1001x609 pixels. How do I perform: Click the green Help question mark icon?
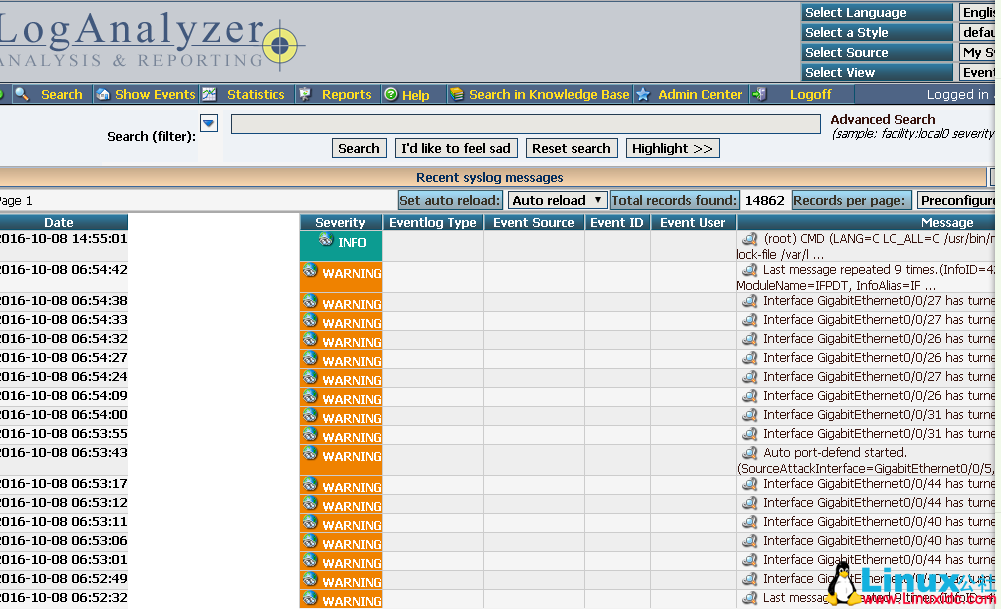pos(390,94)
